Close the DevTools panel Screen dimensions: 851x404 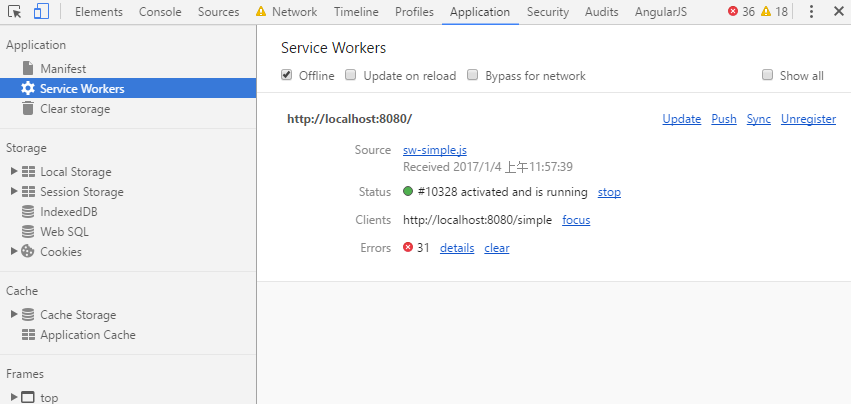pyautogui.click(x=839, y=11)
